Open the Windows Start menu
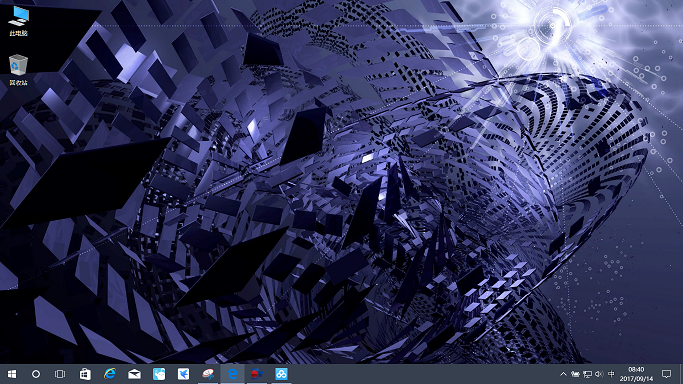This screenshot has height=384, width=683. 12,374
